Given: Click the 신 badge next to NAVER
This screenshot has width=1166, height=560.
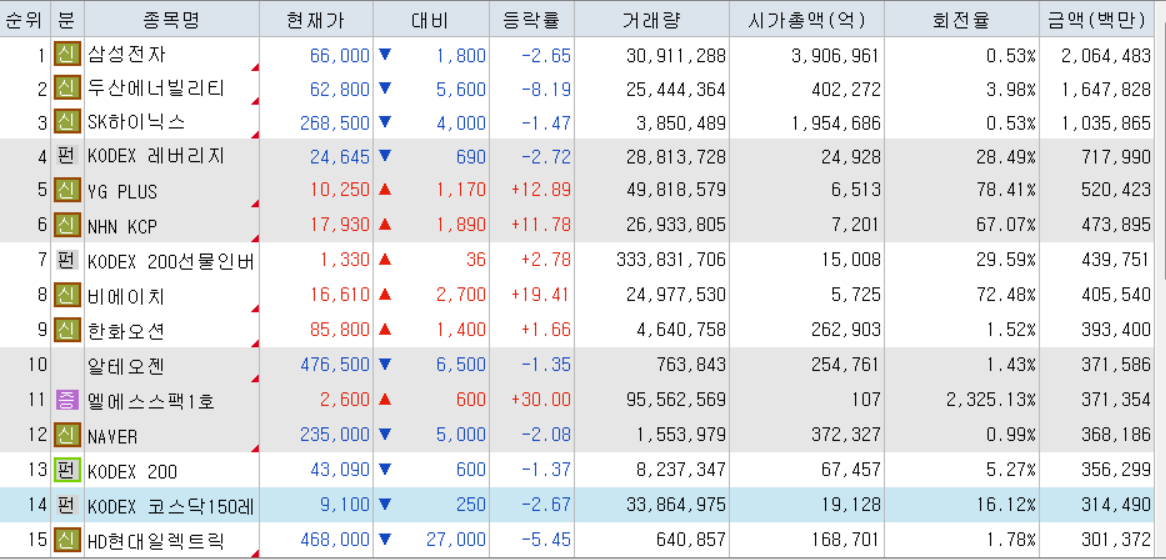Looking at the screenshot, I should tap(67, 436).
